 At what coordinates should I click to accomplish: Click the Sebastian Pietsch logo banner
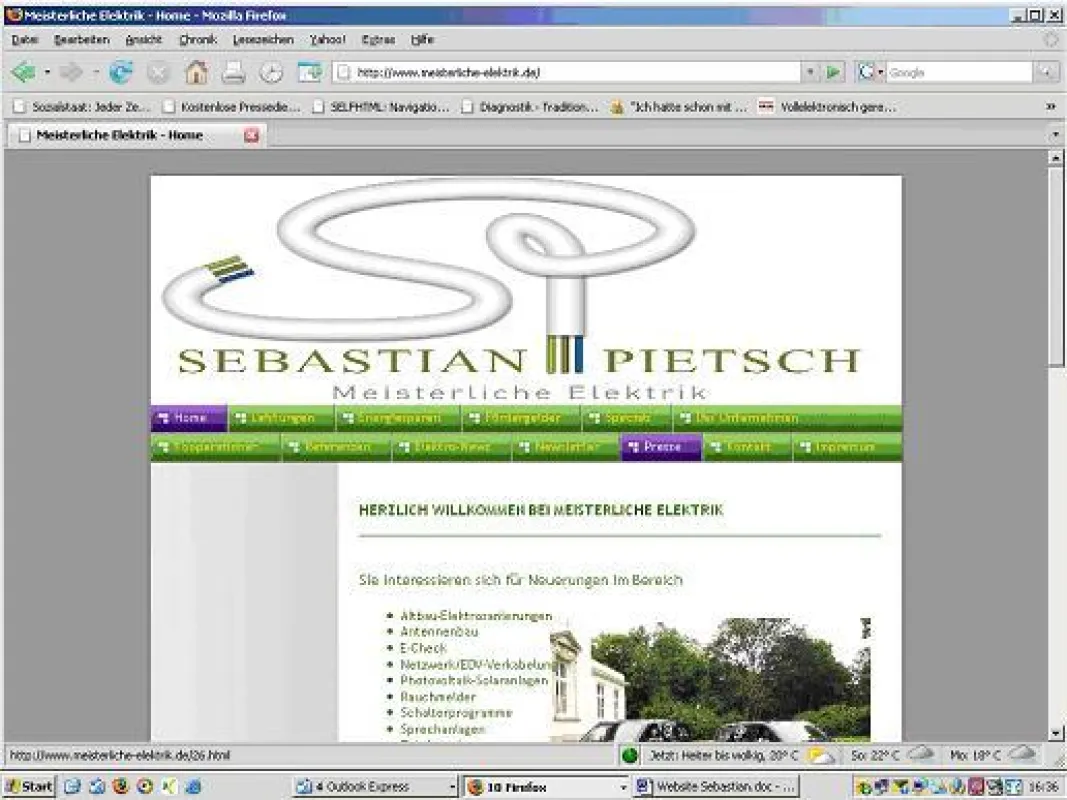[526, 290]
